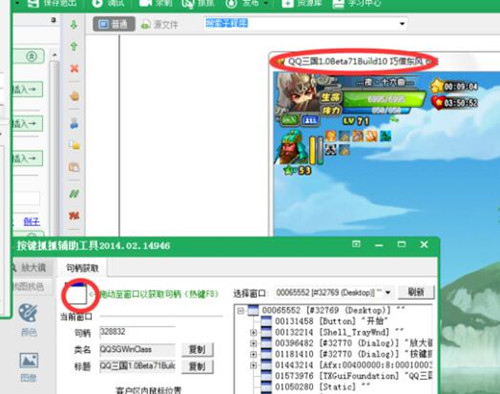This screenshot has height=394, width=500.
Task: Click the settings icon left of minimize in 抓抓 window
Action: 356,244
